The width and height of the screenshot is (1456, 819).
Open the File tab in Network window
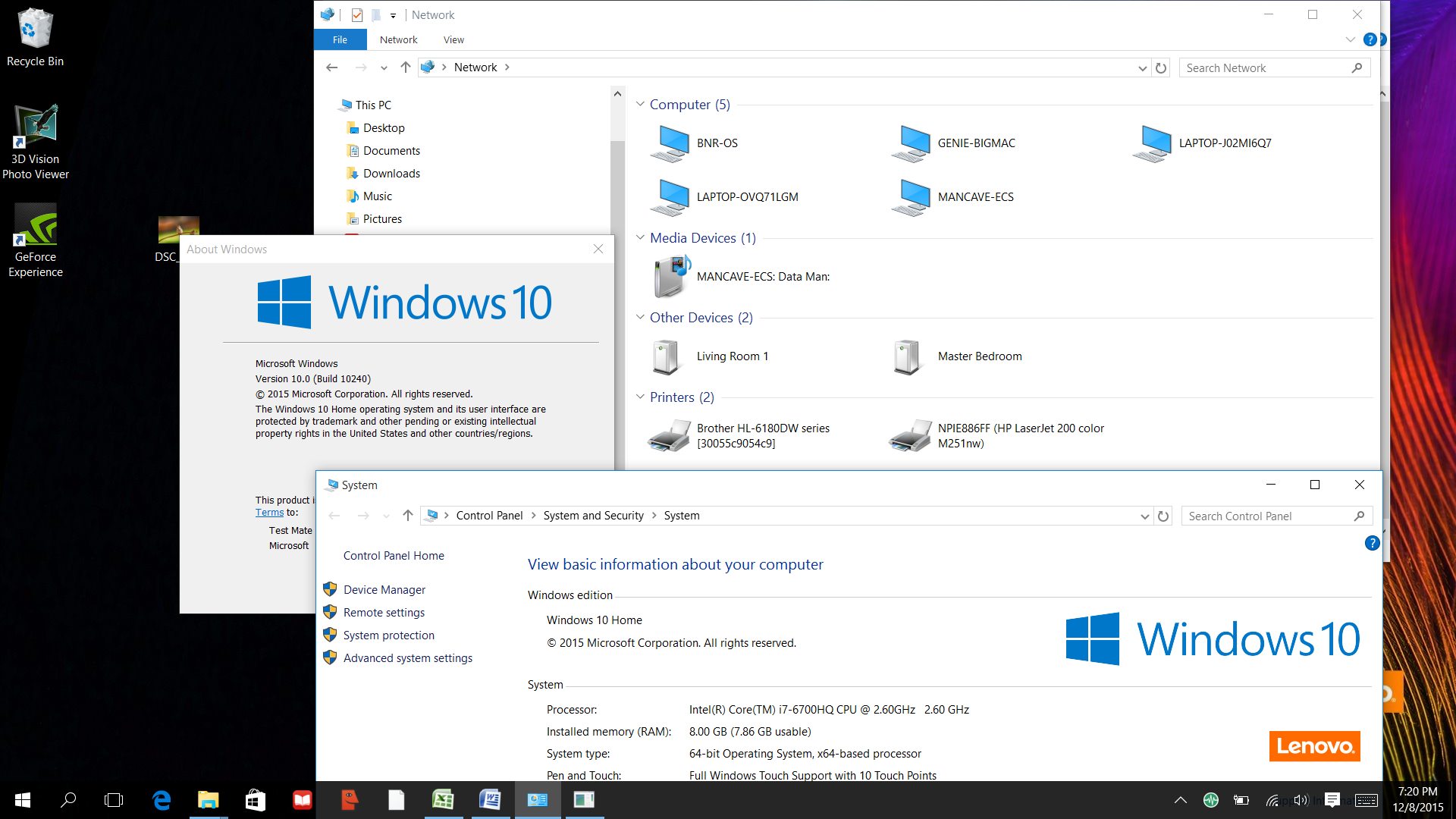[x=340, y=39]
